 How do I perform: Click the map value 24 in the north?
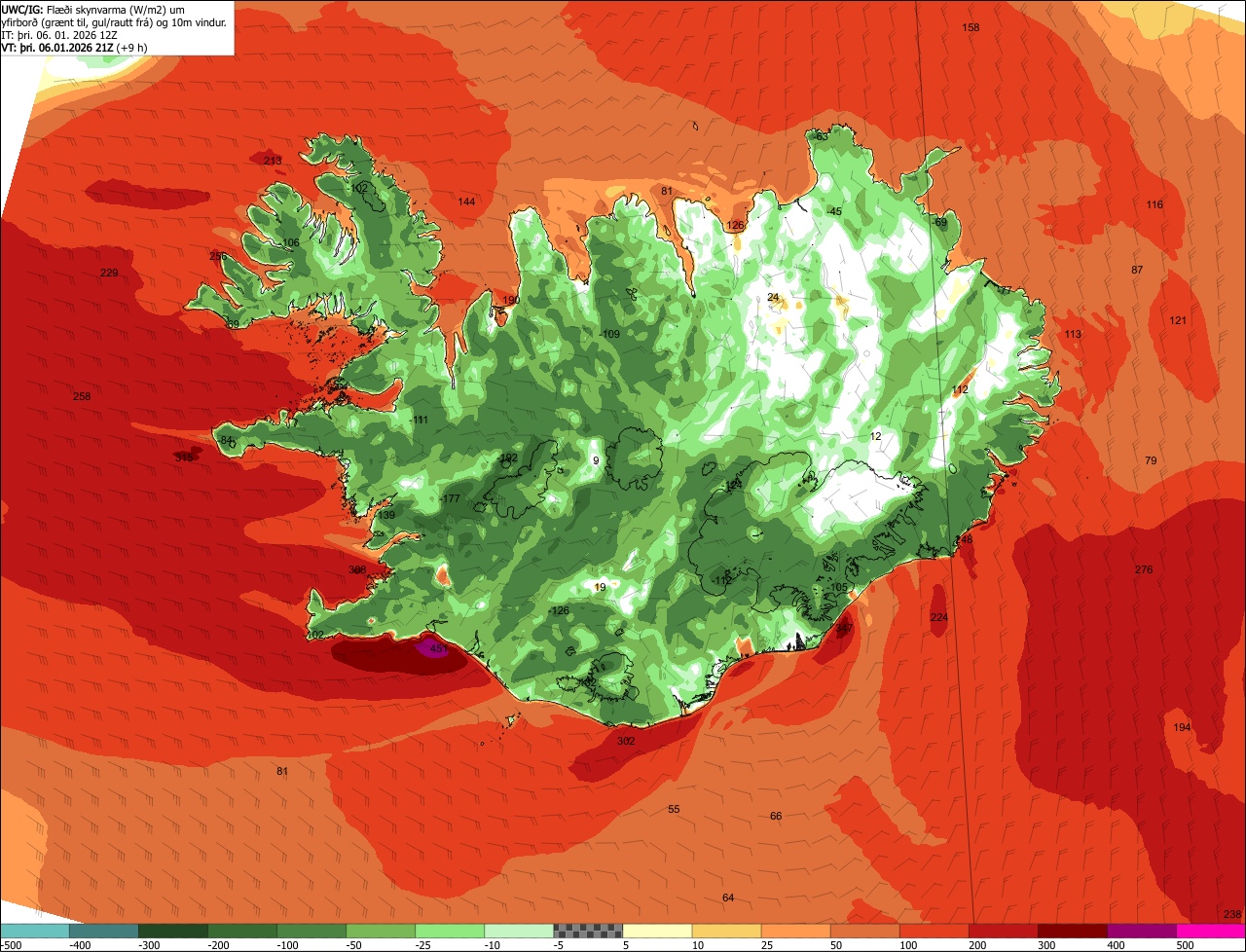(x=773, y=297)
